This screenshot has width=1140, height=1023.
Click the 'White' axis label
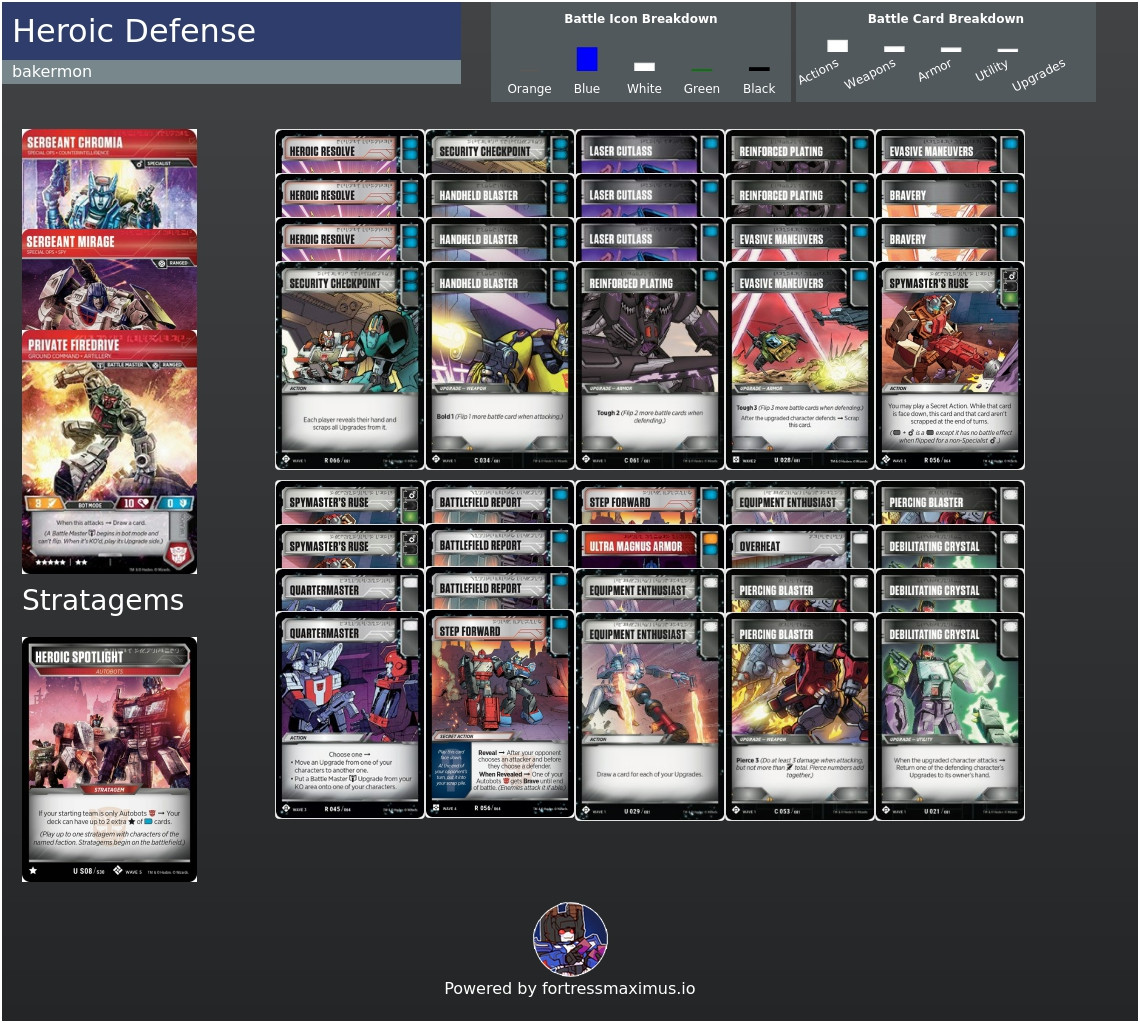[x=644, y=89]
